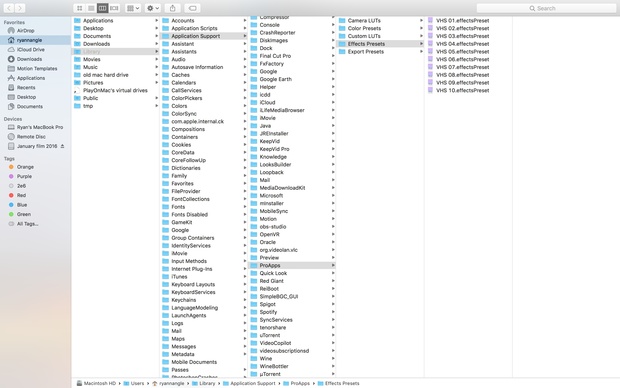
Task: Switch to icon view
Action: [x=79, y=8]
